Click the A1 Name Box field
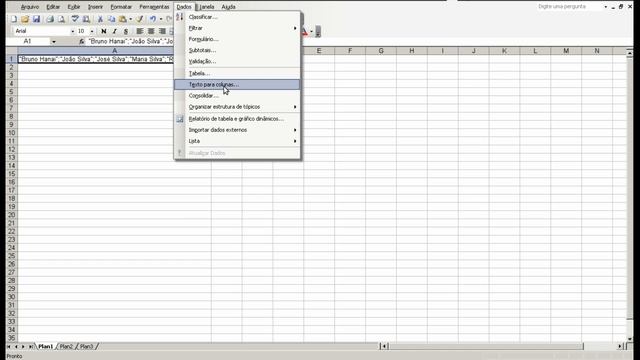Image resolution: width=640 pixels, height=360 pixels. 28,41
